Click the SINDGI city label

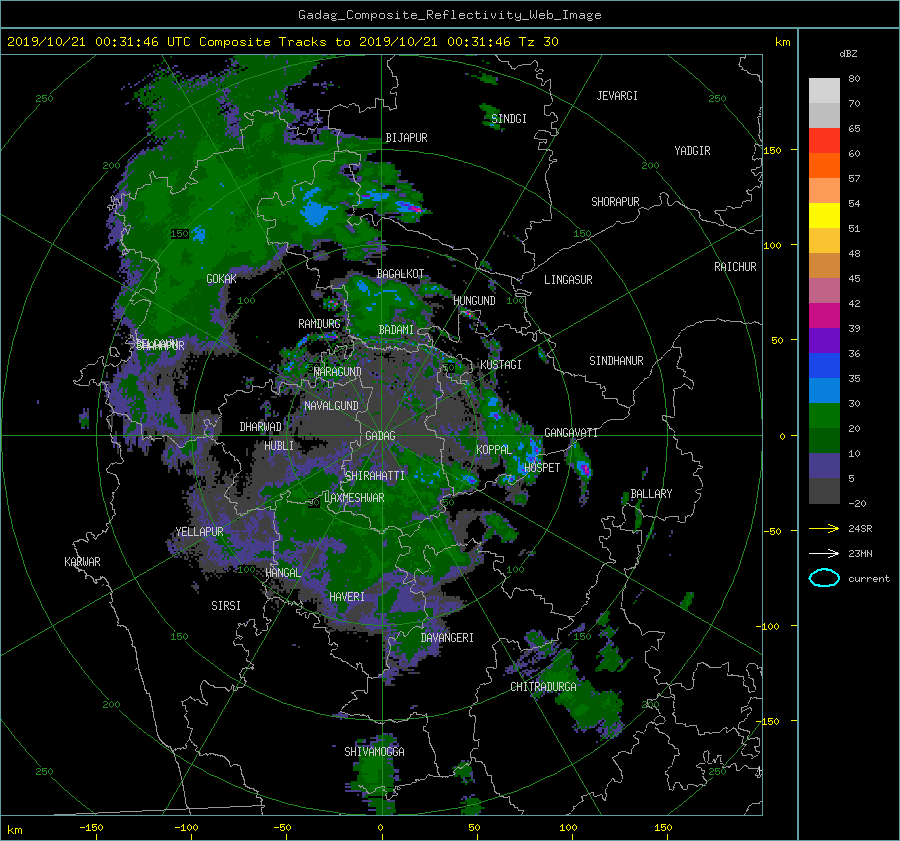pyautogui.click(x=509, y=119)
